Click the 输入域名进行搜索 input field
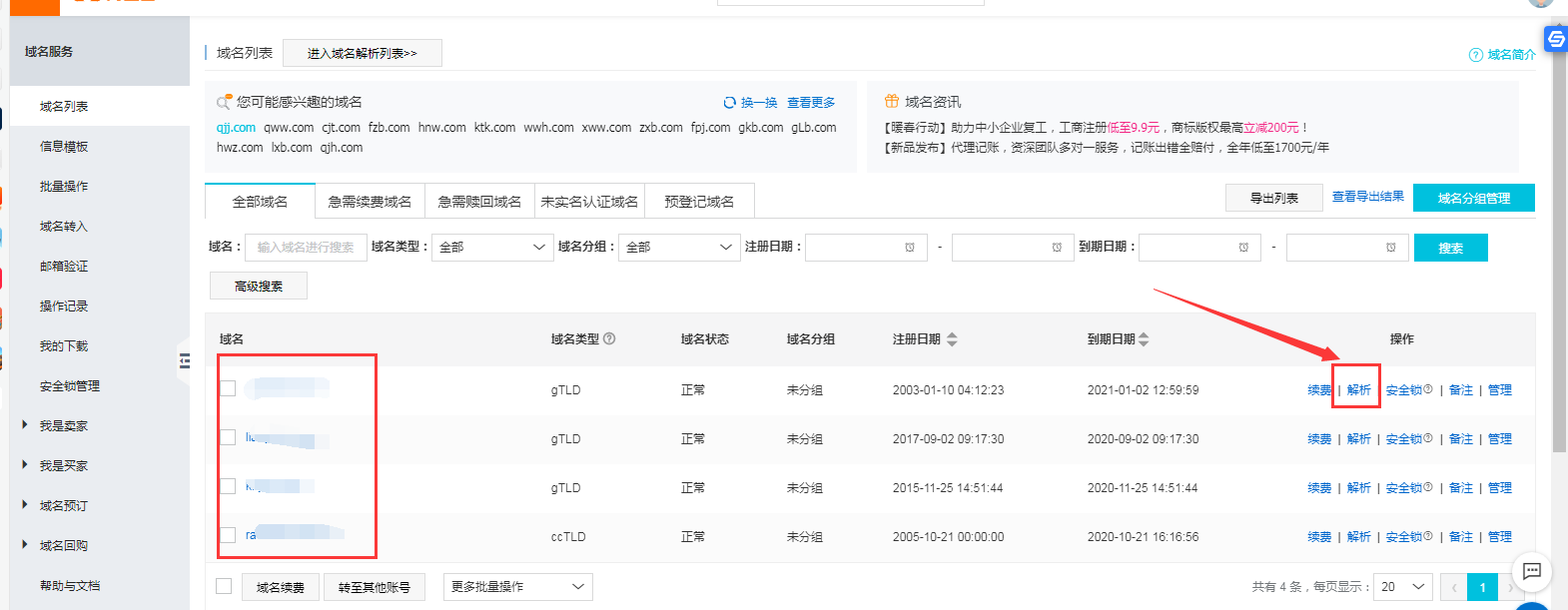The height and width of the screenshot is (610, 1568). click(305, 248)
